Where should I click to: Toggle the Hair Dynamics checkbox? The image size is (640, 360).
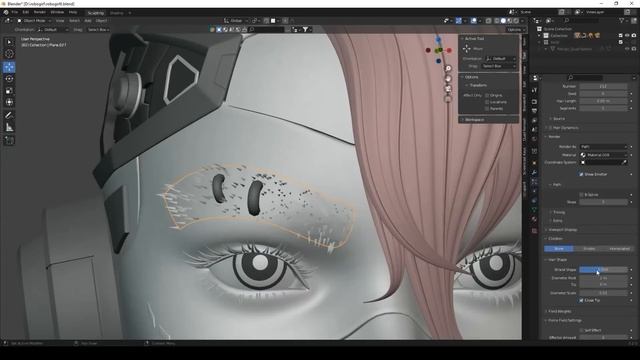pyautogui.click(x=550, y=128)
